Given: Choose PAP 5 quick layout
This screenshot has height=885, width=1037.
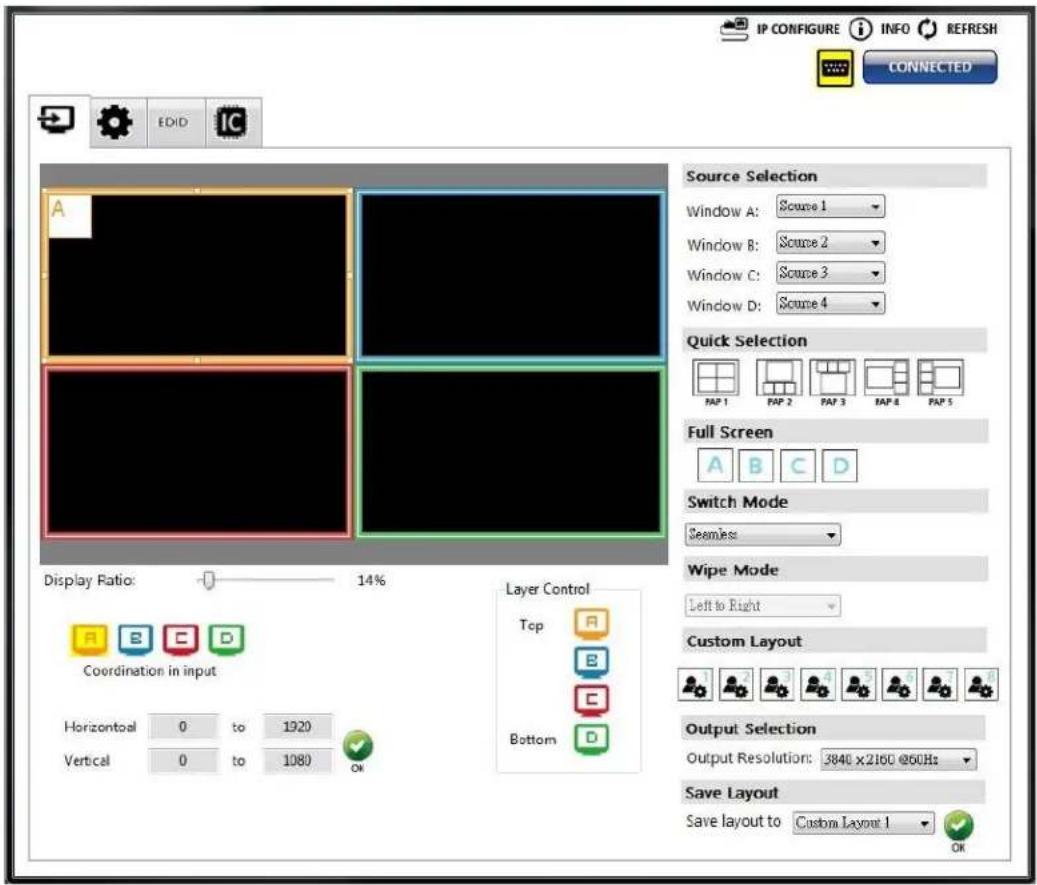Looking at the screenshot, I should pos(940,382).
